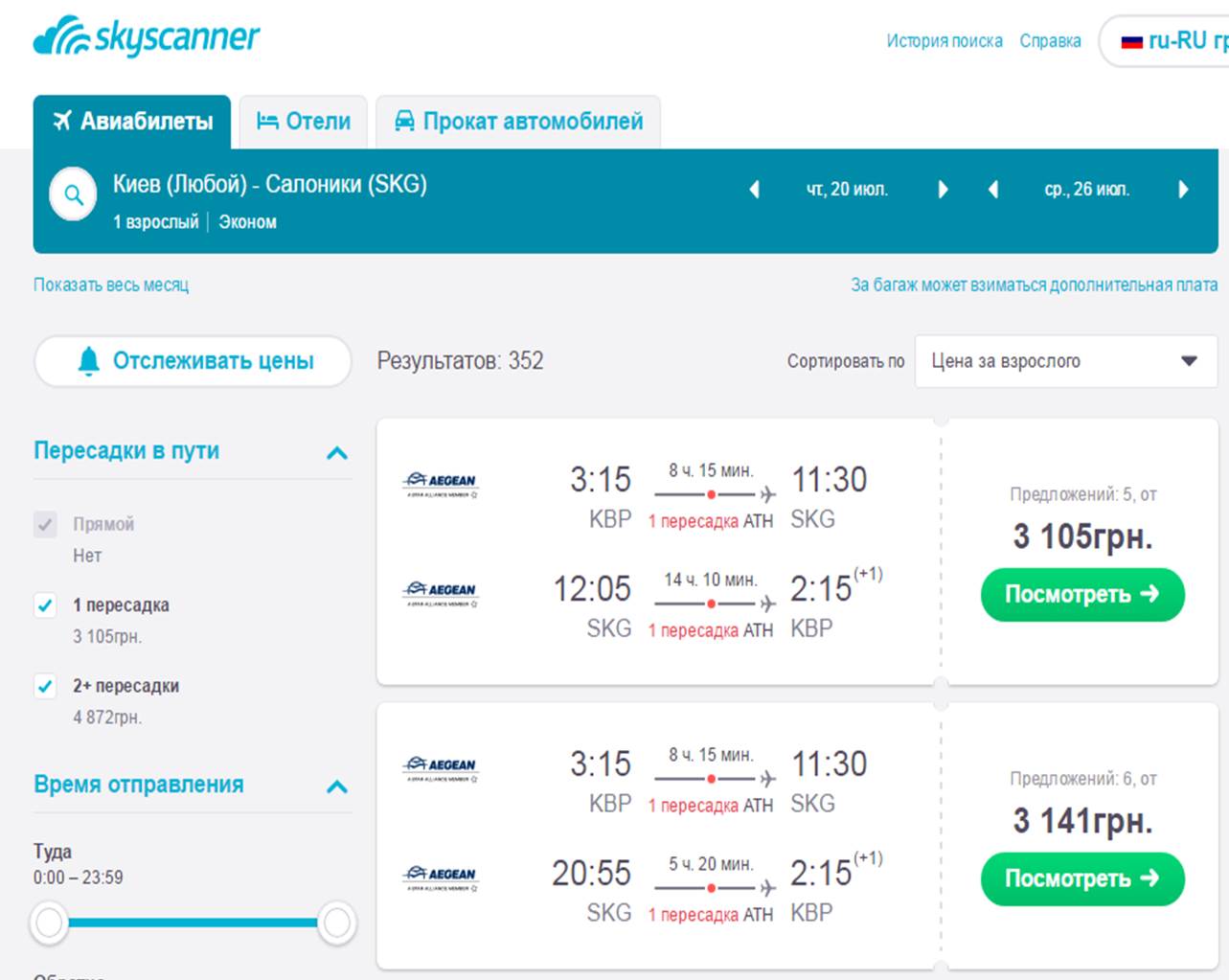Open the Цена за взрослого sort dropdown
Viewport: 1229px width, 980px height.
1065,361
